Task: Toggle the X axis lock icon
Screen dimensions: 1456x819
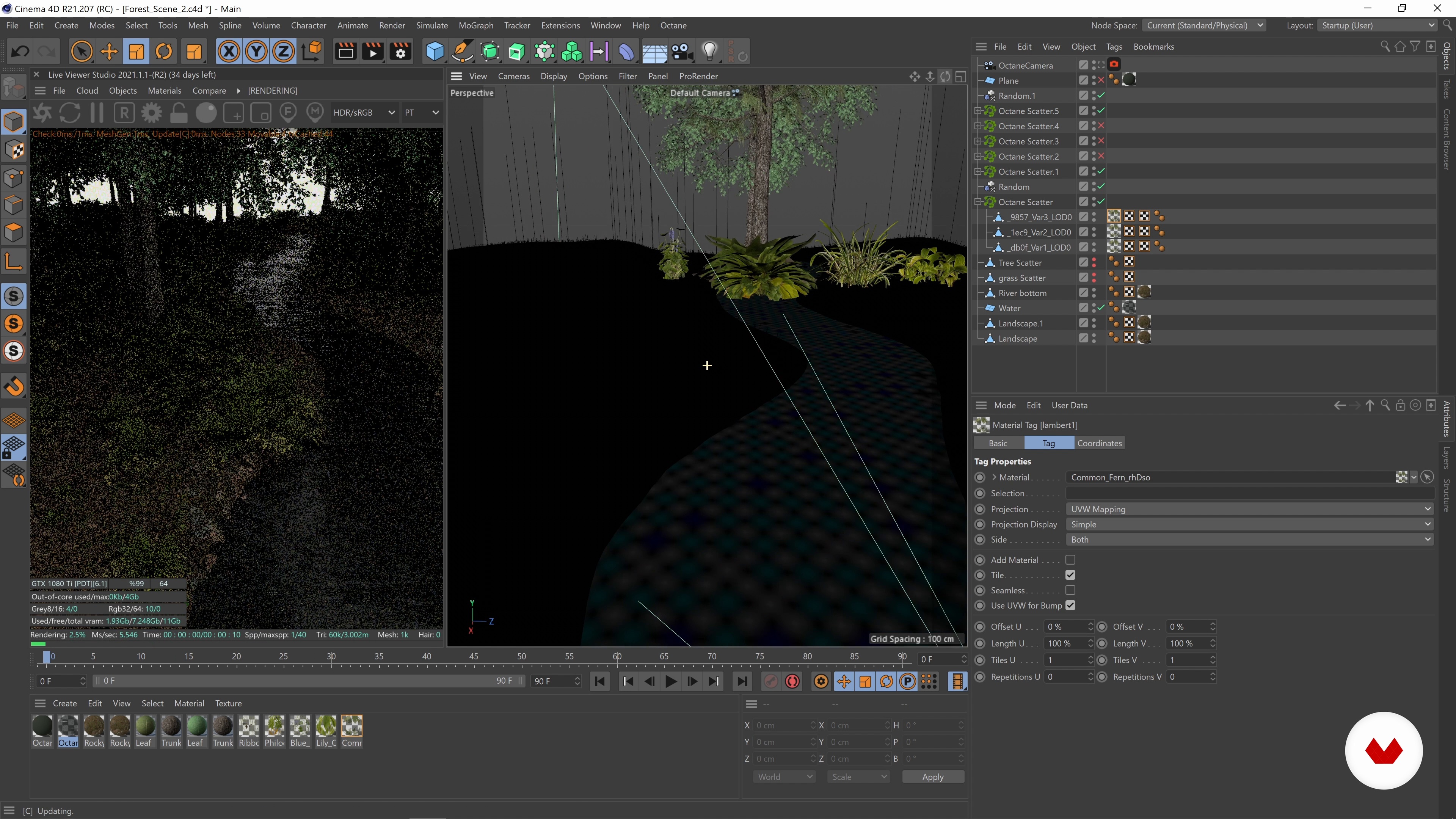Action: pos(228,52)
